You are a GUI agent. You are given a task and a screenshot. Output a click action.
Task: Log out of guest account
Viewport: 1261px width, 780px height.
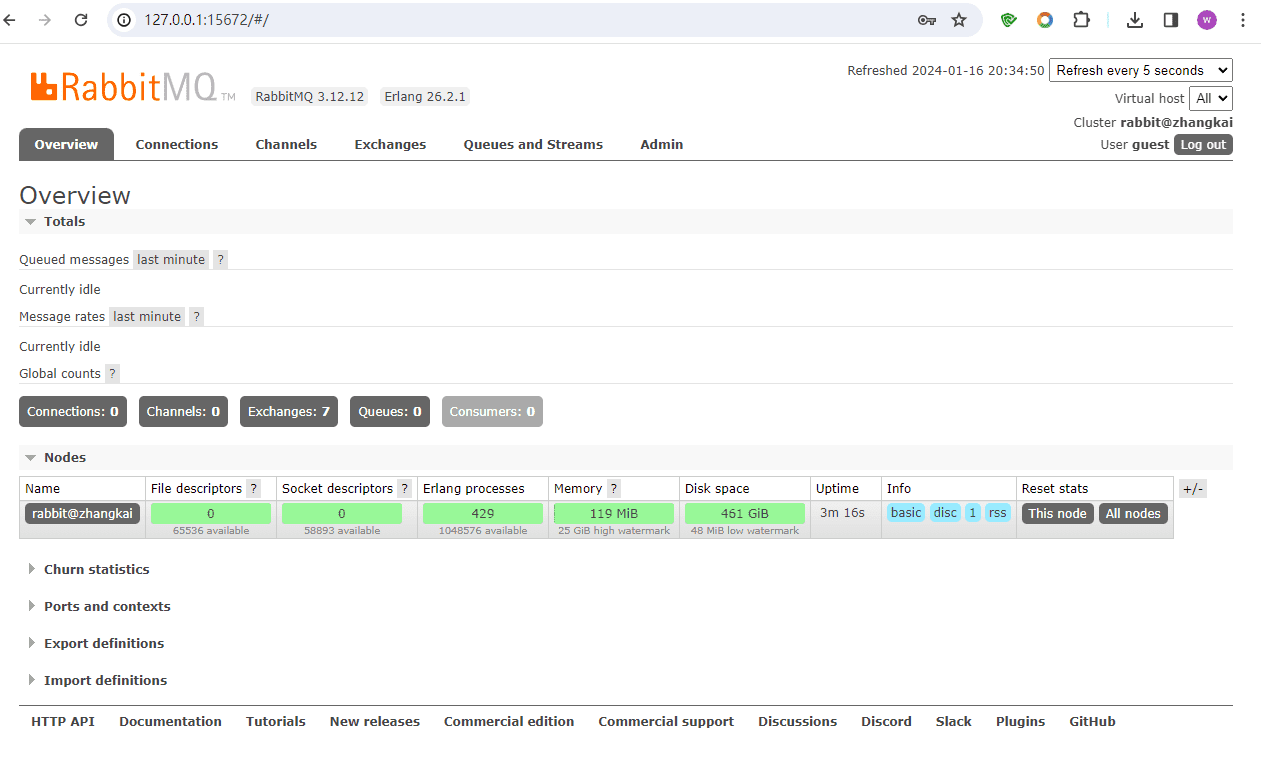[x=1203, y=144]
